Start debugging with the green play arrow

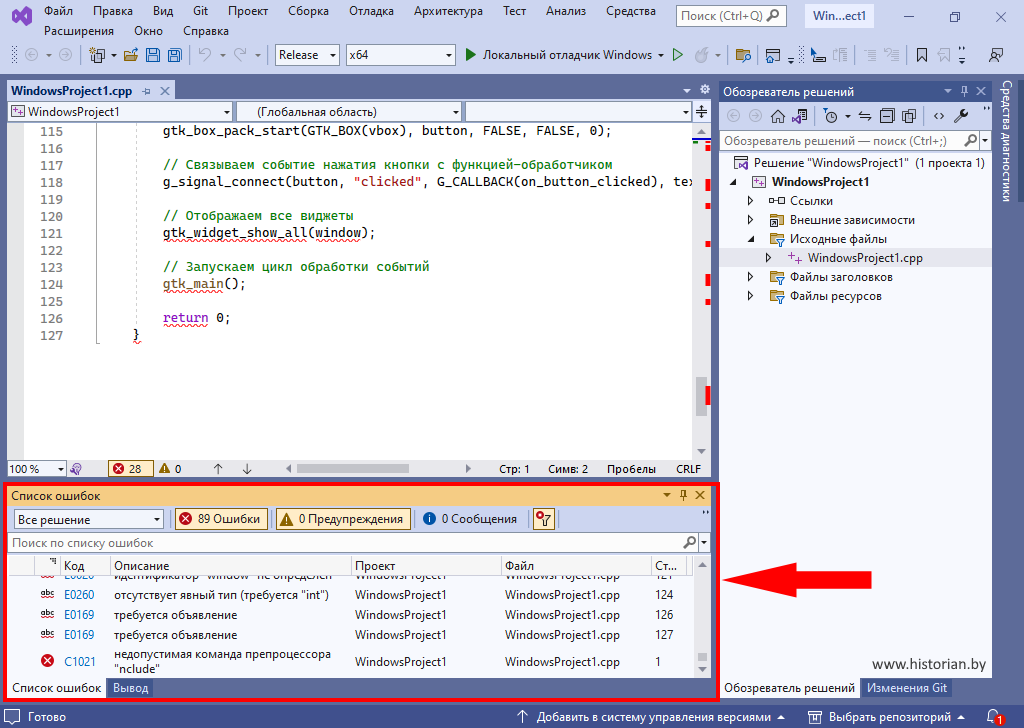pos(471,55)
